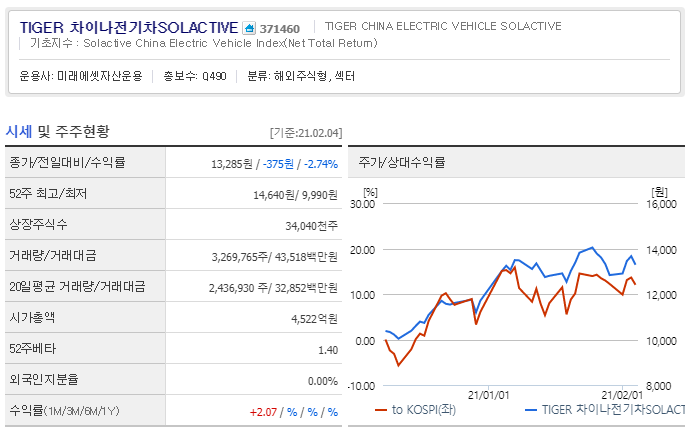
Task: Click the 14,000 won axis label
Action: (x=661, y=250)
